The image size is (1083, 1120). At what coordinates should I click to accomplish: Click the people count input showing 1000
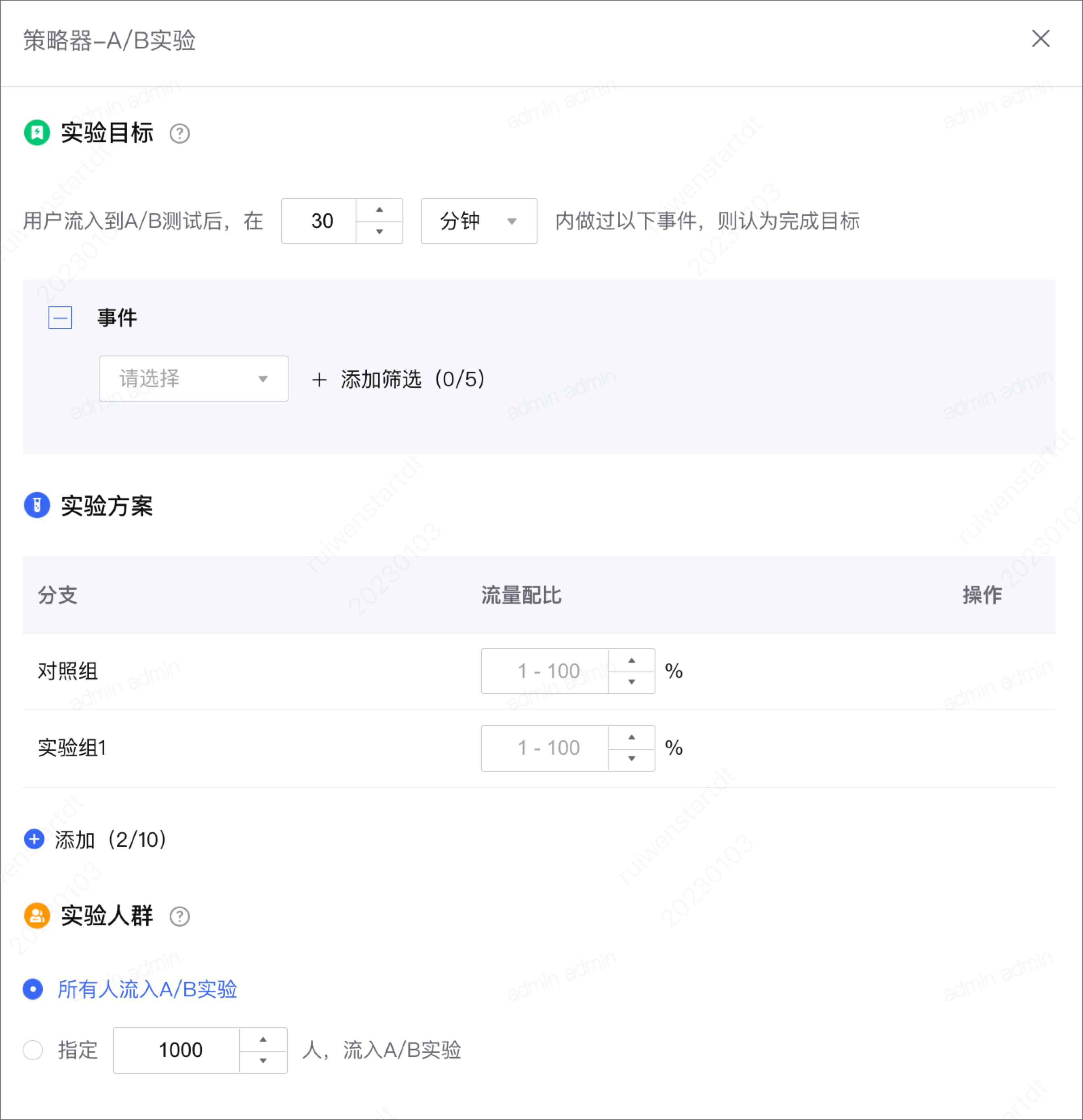(x=177, y=1050)
